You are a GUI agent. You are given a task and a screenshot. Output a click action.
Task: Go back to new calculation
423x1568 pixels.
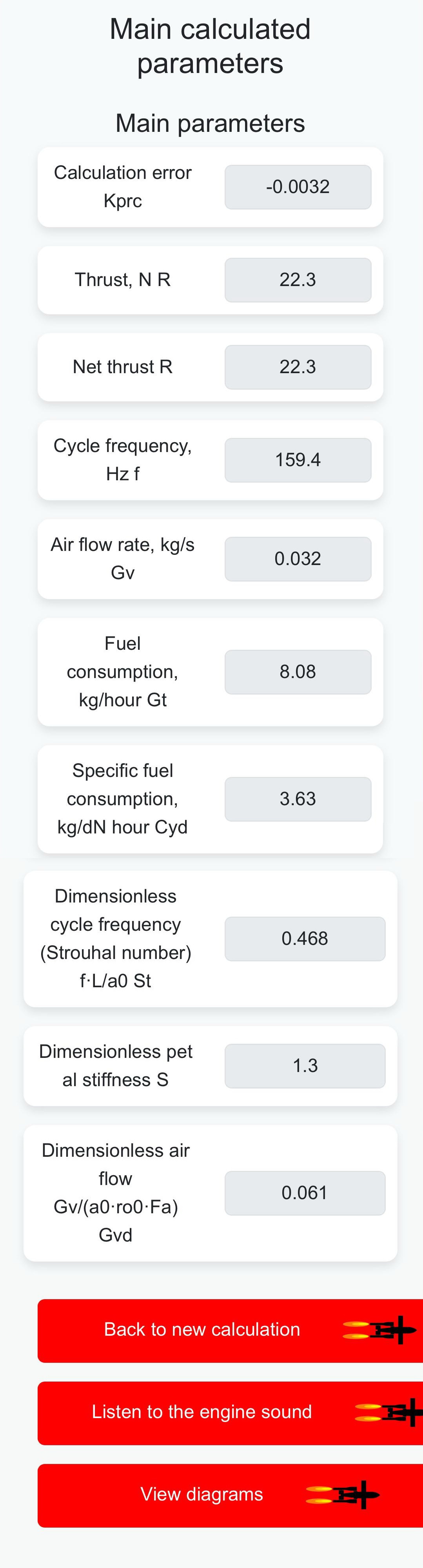pos(231,1331)
